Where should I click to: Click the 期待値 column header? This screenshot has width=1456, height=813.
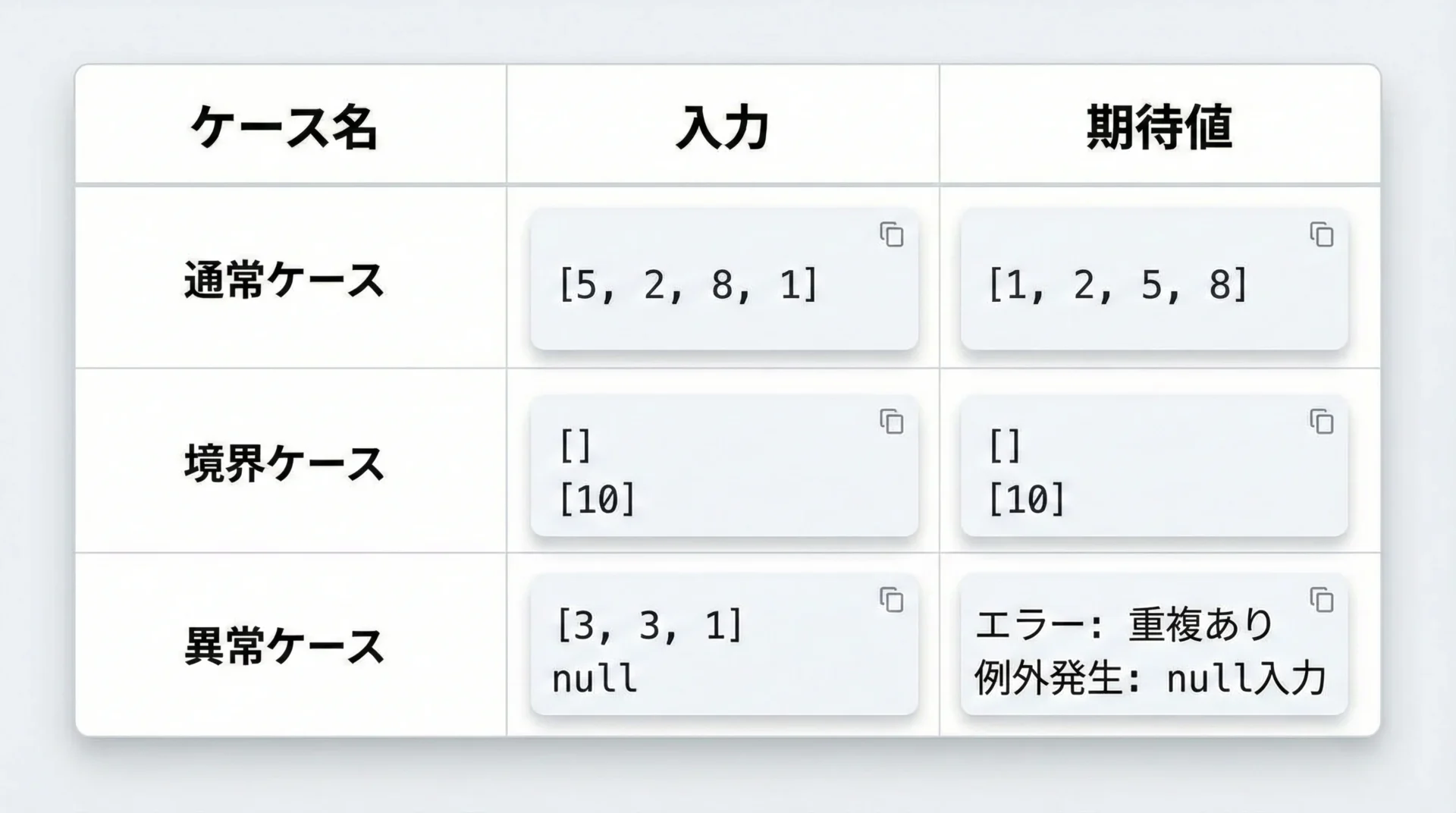(x=1159, y=127)
